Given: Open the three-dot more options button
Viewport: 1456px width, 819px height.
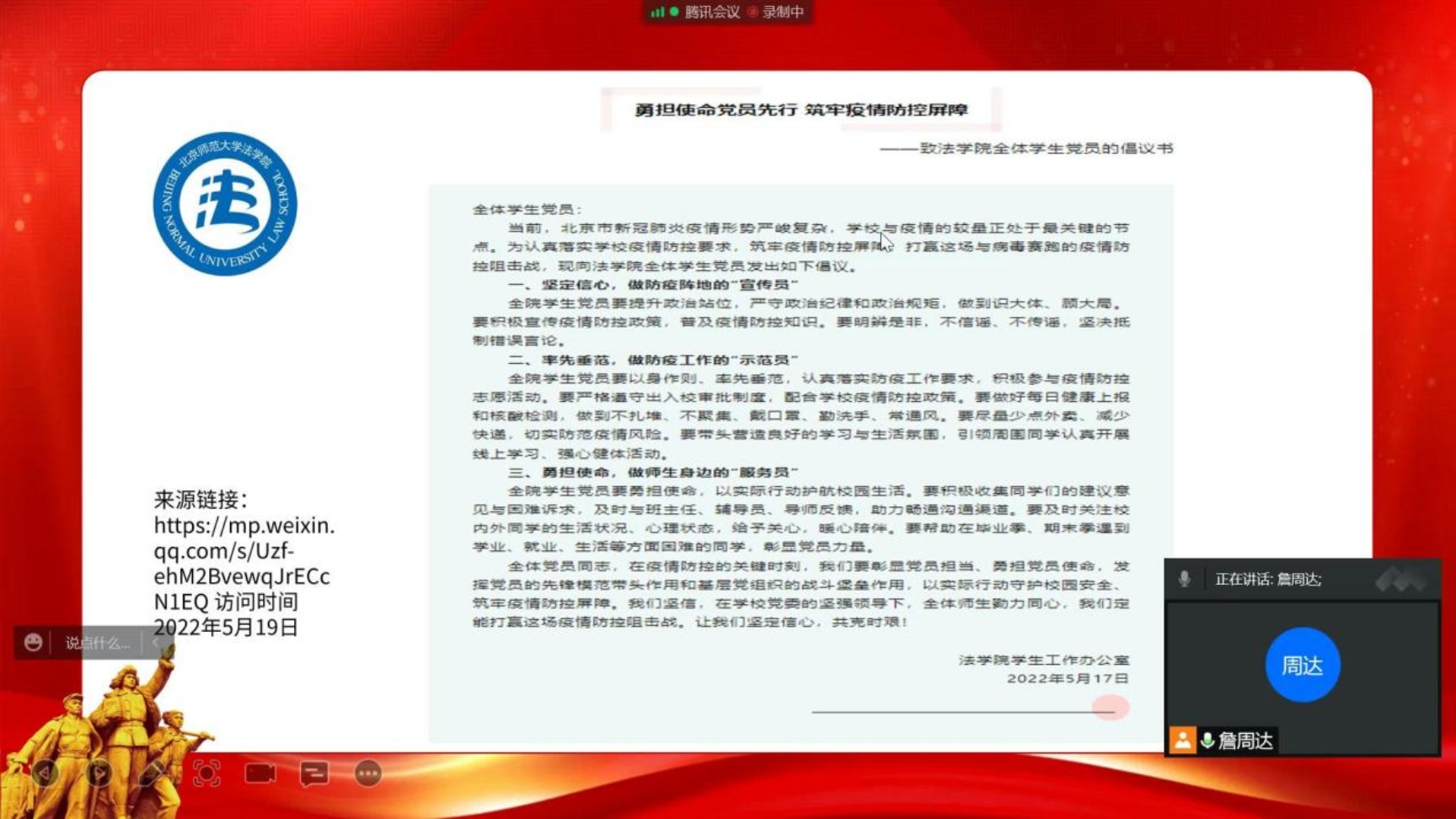Looking at the screenshot, I should pyautogui.click(x=368, y=773).
